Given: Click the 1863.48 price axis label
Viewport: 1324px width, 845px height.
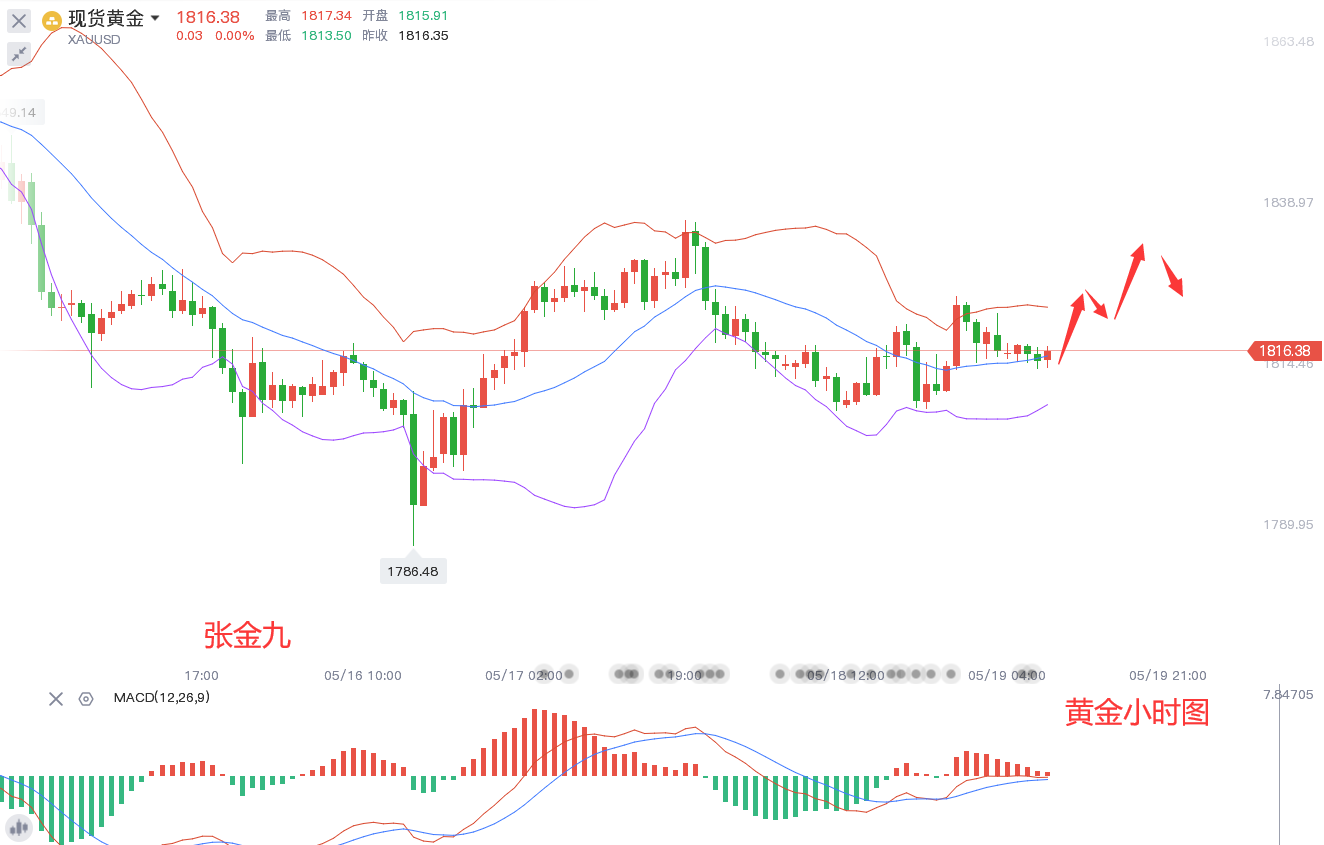Looking at the screenshot, I should click(x=1288, y=42).
